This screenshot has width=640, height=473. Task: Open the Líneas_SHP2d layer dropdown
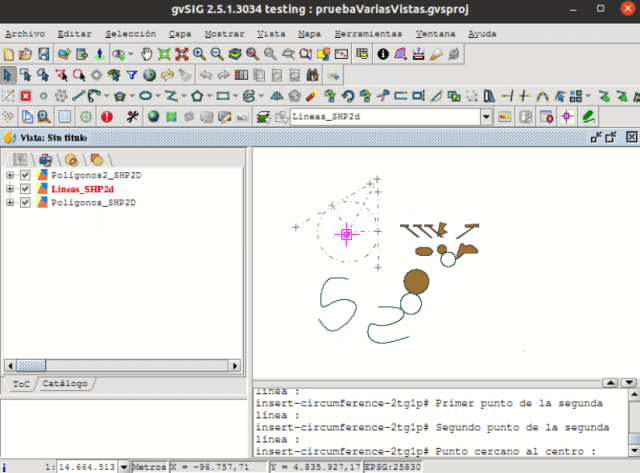pos(486,117)
